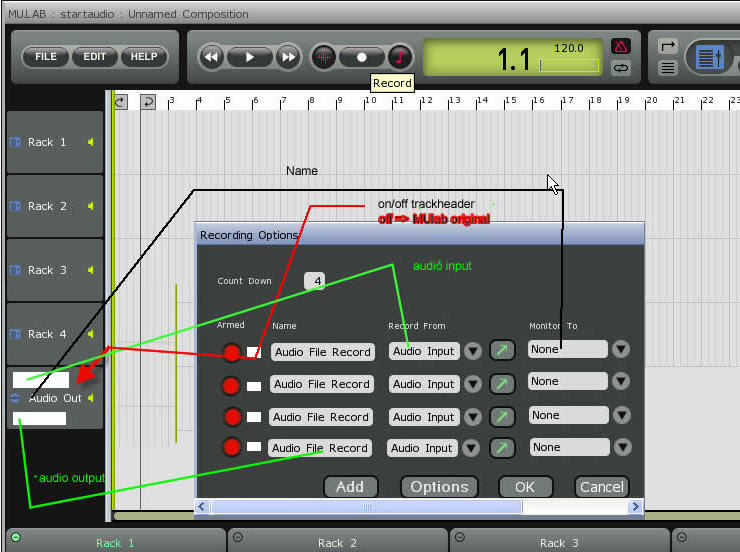Image resolution: width=740 pixels, height=552 pixels.
Task: Select the Rack 4 track header
Action: (x=55, y=334)
